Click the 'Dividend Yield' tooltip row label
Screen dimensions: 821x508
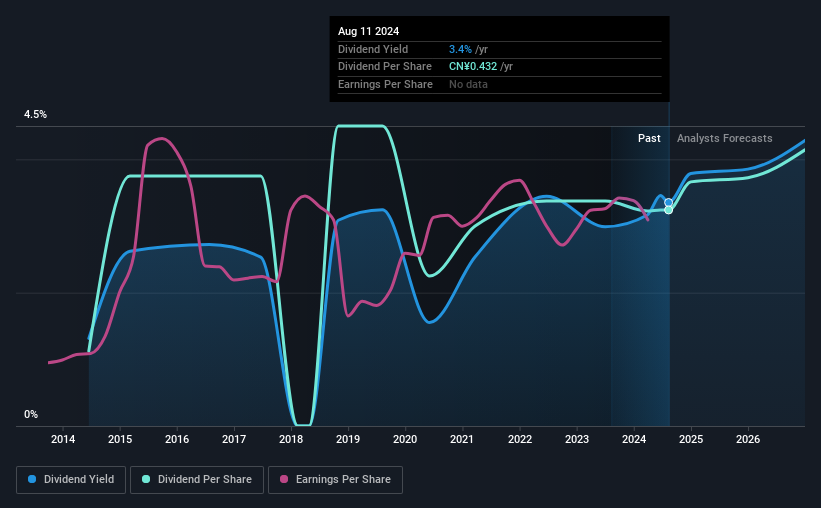pos(373,49)
